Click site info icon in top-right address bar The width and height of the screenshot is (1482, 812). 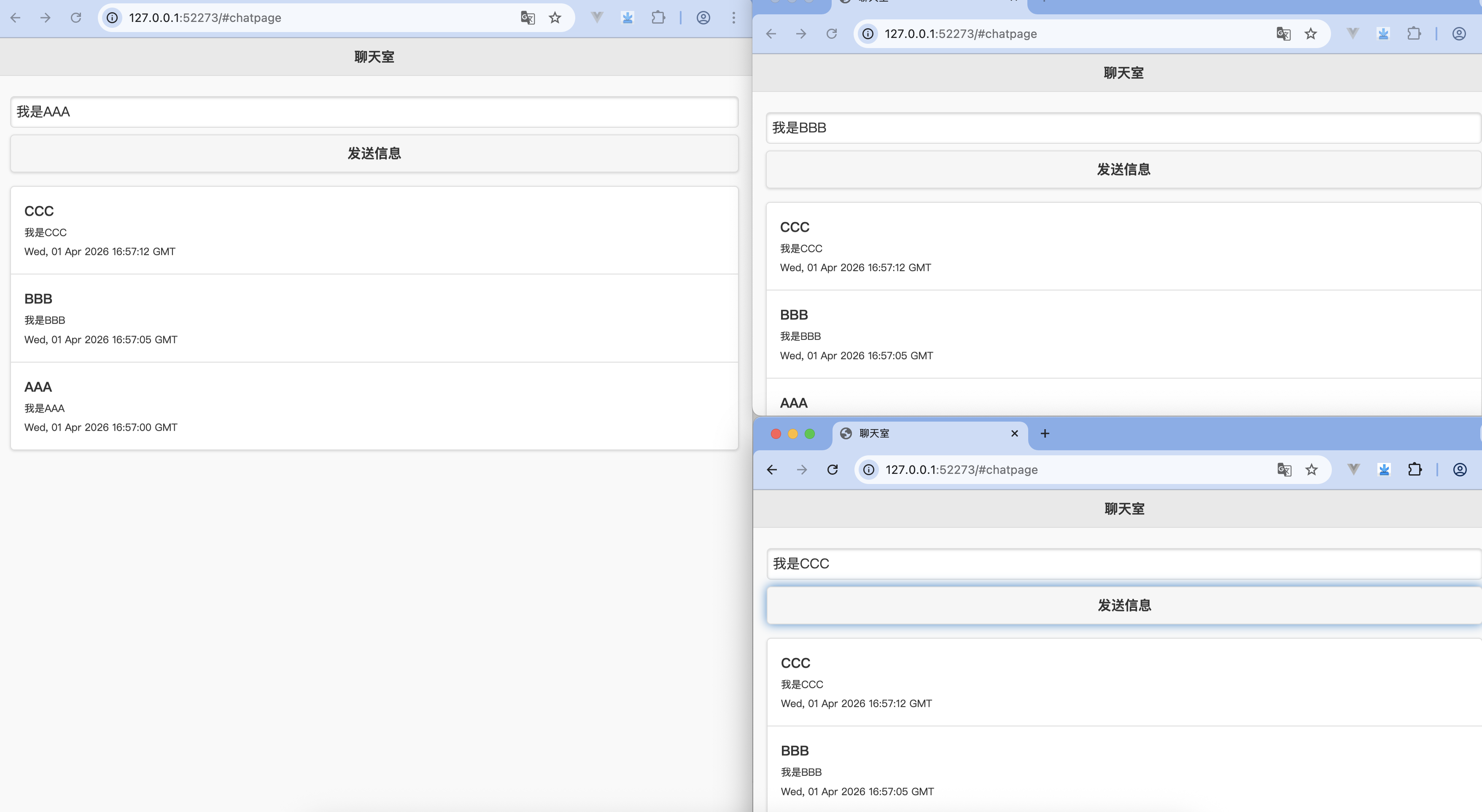tap(868, 34)
